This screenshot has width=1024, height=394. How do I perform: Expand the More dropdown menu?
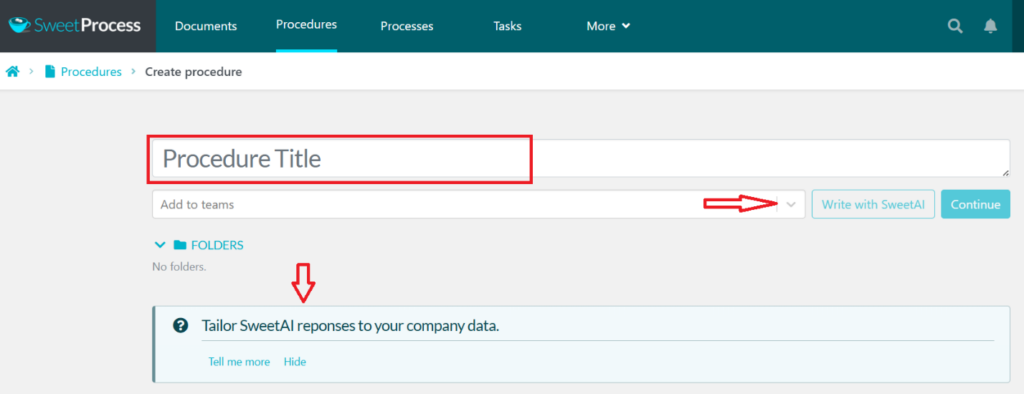point(608,26)
